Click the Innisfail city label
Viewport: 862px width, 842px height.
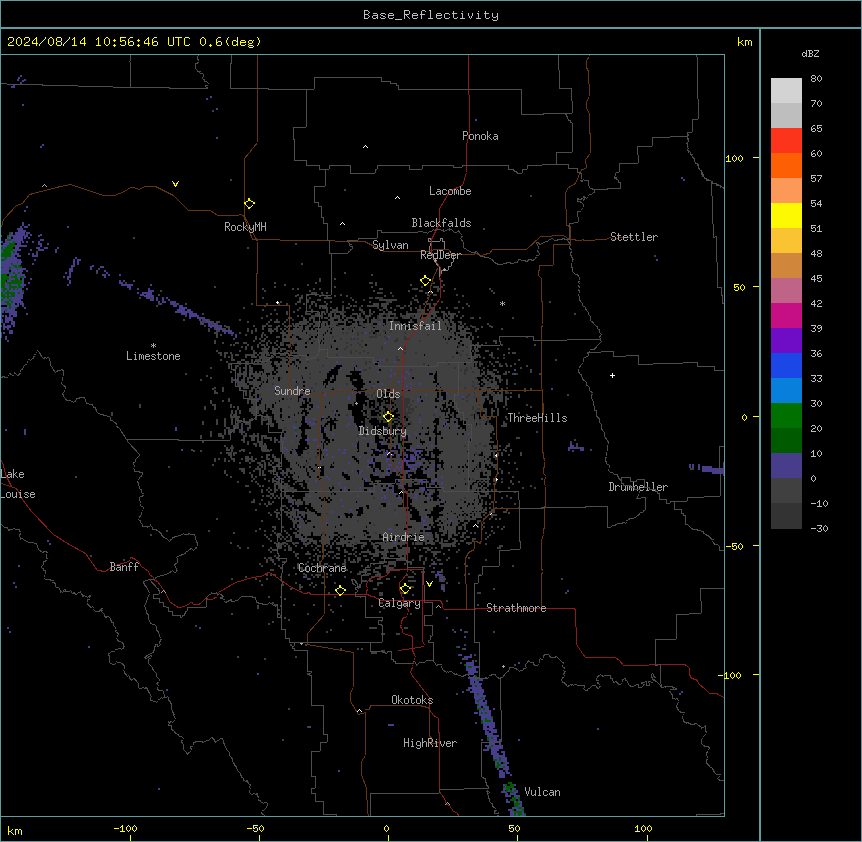pyautogui.click(x=415, y=326)
